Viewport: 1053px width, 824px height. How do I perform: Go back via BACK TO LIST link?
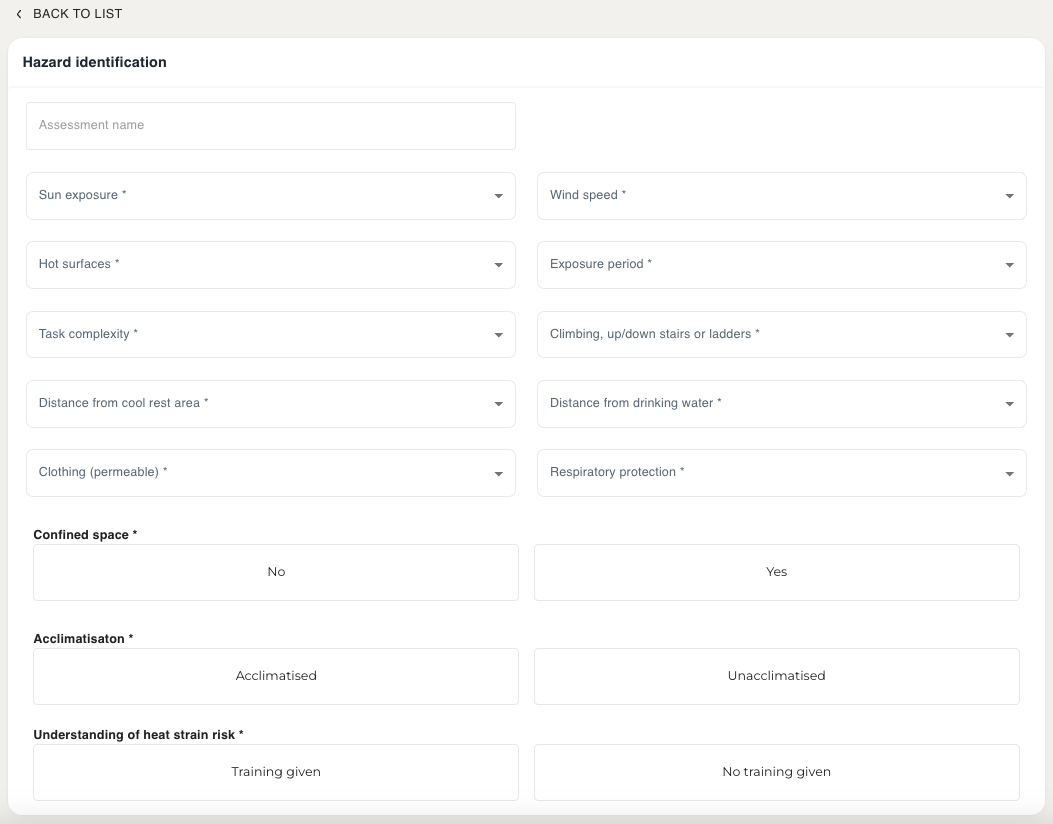coord(77,14)
